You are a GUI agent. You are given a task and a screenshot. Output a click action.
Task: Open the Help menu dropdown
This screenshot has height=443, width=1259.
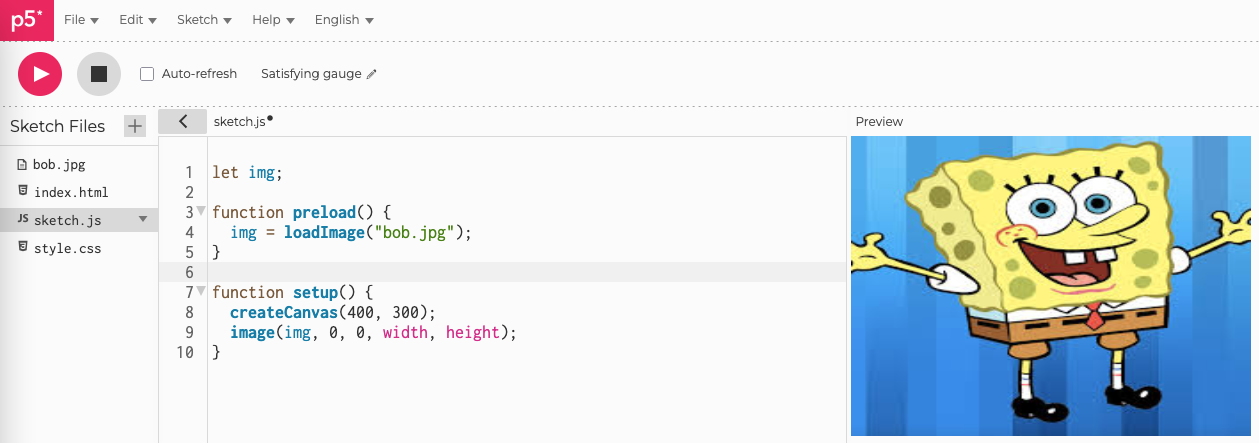click(x=273, y=20)
